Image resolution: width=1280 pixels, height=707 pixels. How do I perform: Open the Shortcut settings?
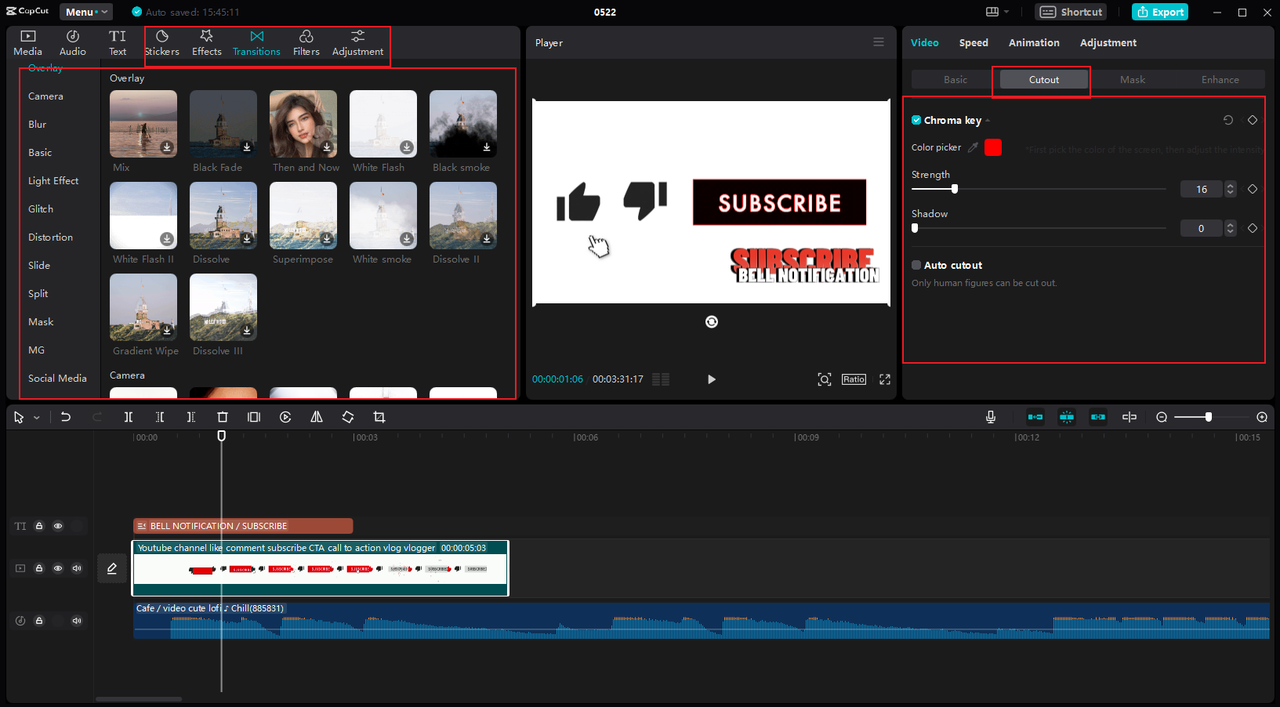point(1070,11)
